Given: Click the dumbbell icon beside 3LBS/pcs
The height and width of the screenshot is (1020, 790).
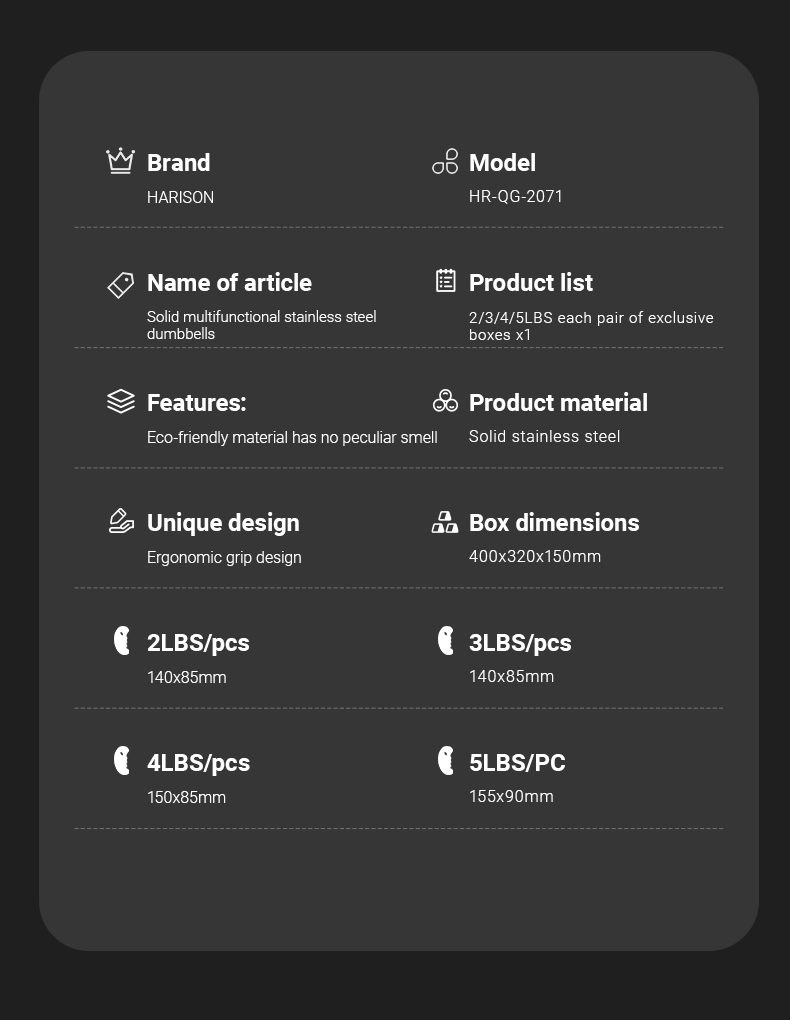Looking at the screenshot, I should [x=446, y=640].
